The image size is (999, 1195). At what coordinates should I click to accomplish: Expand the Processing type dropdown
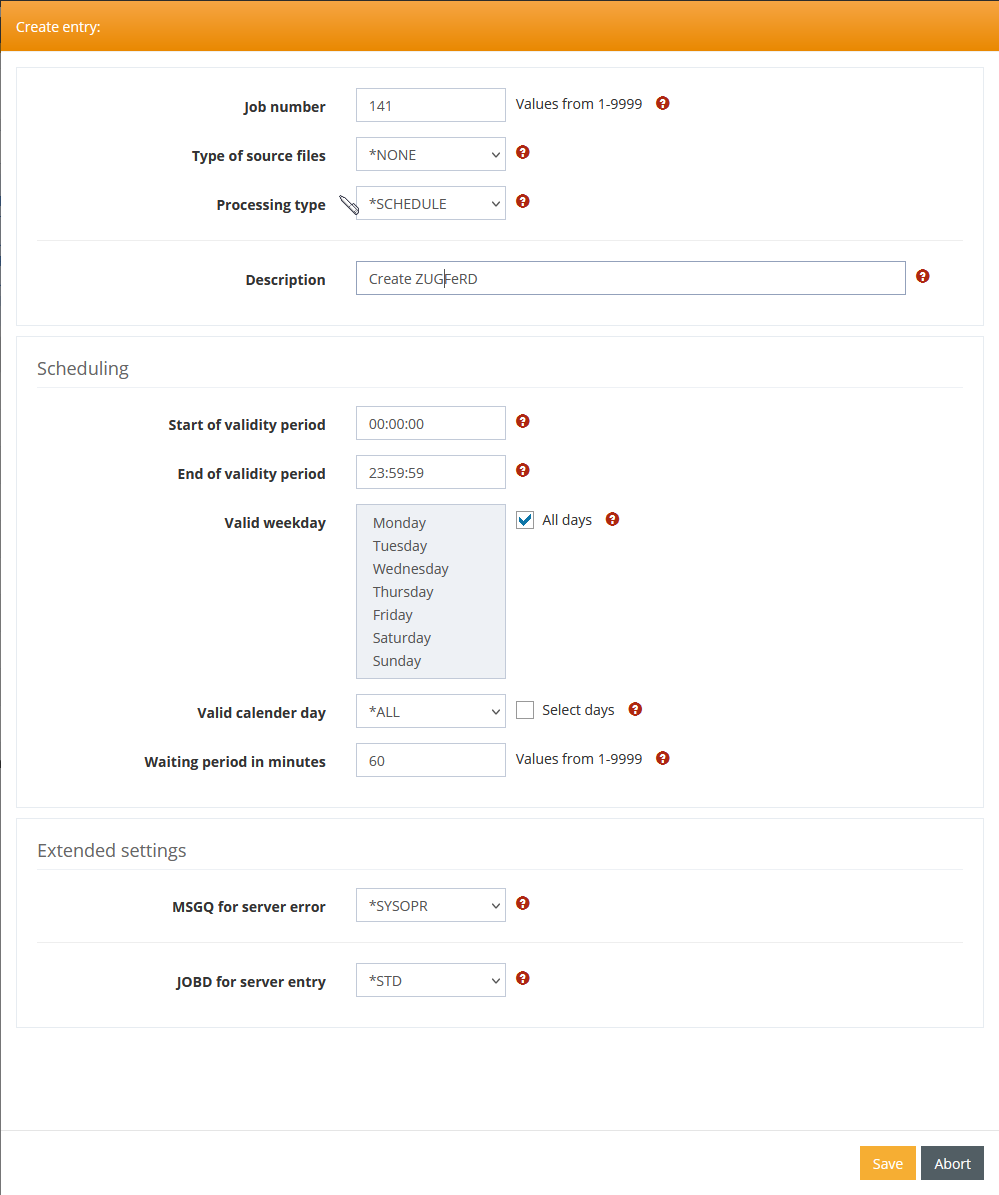point(431,204)
